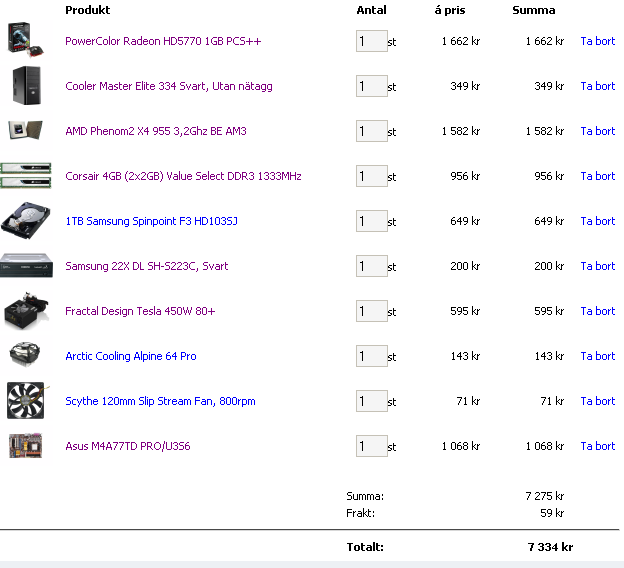Click quantity field for Asus motherboard
The height and width of the screenshot is (568, 624).
point(371,446)
